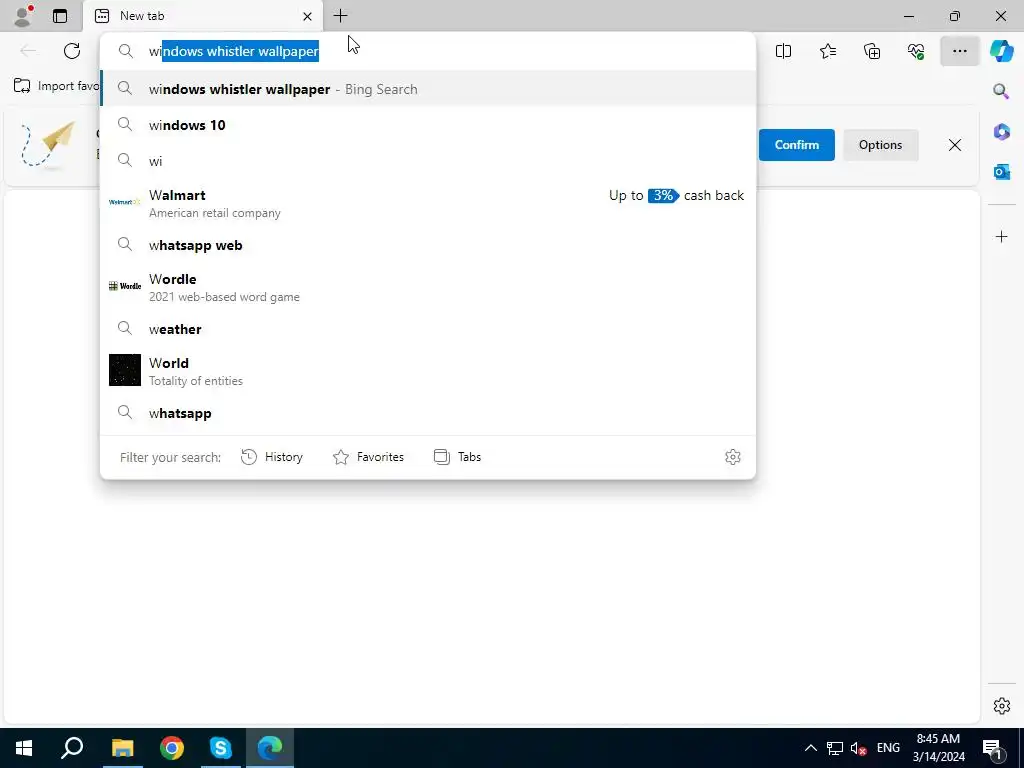The width and height of the screenshot is (1024, 768).
Task: Click the Split screen icon
Action: (783, 51)
